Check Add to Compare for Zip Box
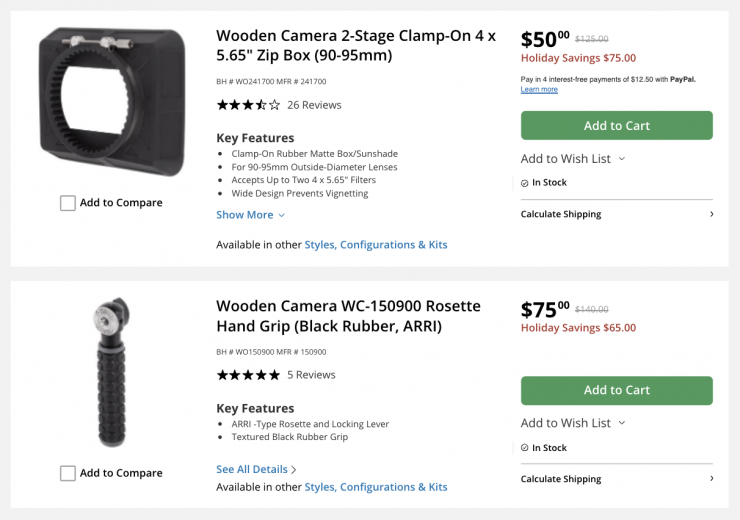This screenshot has width=740, height=520. (68, 203)
